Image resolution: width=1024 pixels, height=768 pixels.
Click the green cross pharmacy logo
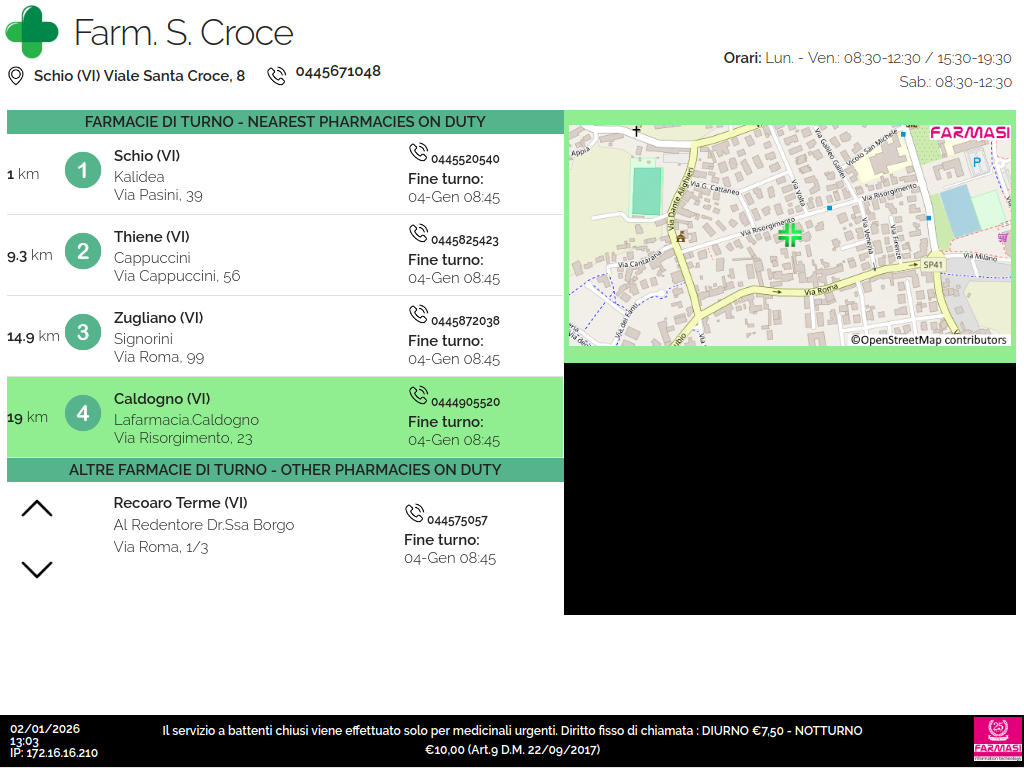tap(32, 32)
